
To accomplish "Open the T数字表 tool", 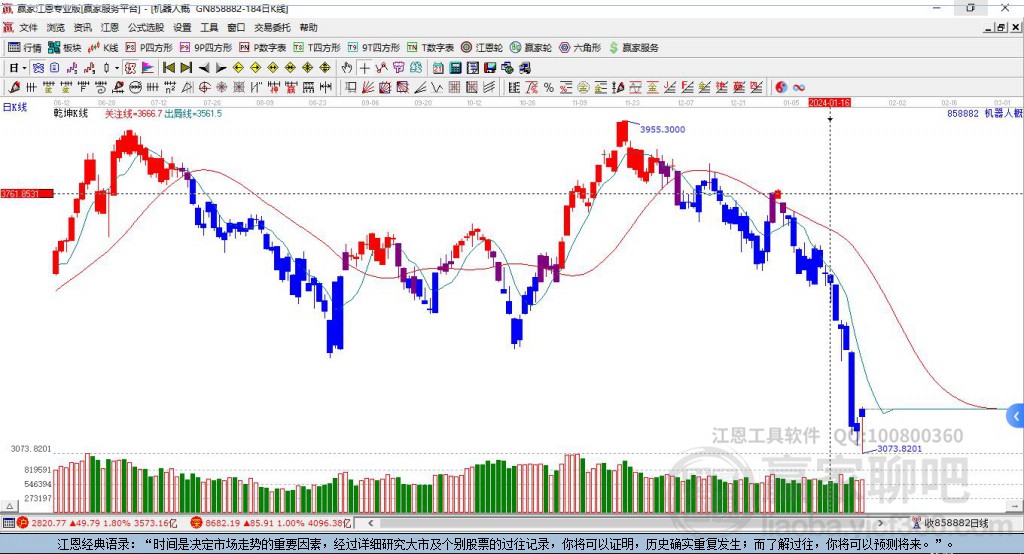I will click(430, 48).
